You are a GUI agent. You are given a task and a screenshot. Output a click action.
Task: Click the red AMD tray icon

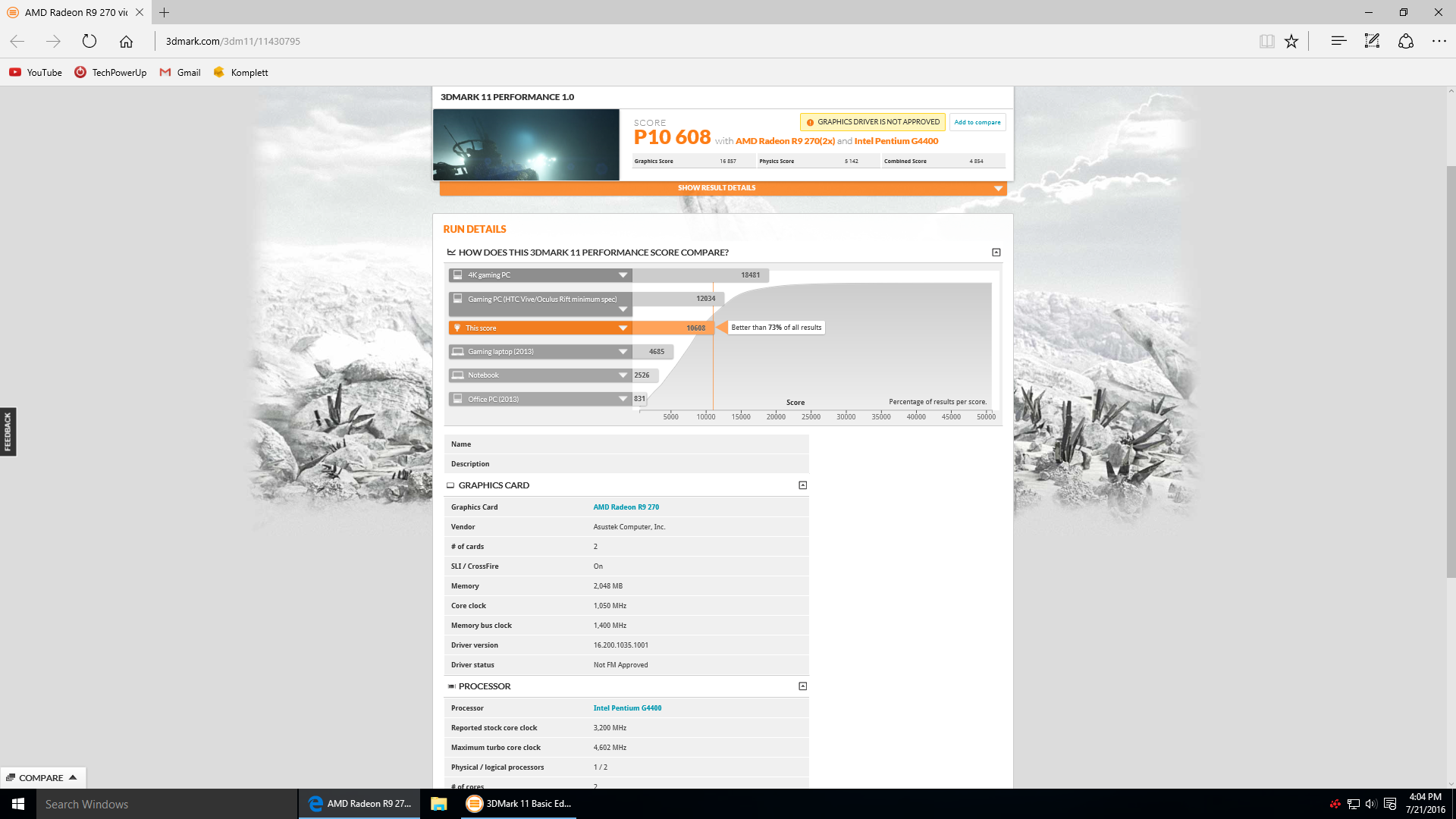tap(1335, 804)
